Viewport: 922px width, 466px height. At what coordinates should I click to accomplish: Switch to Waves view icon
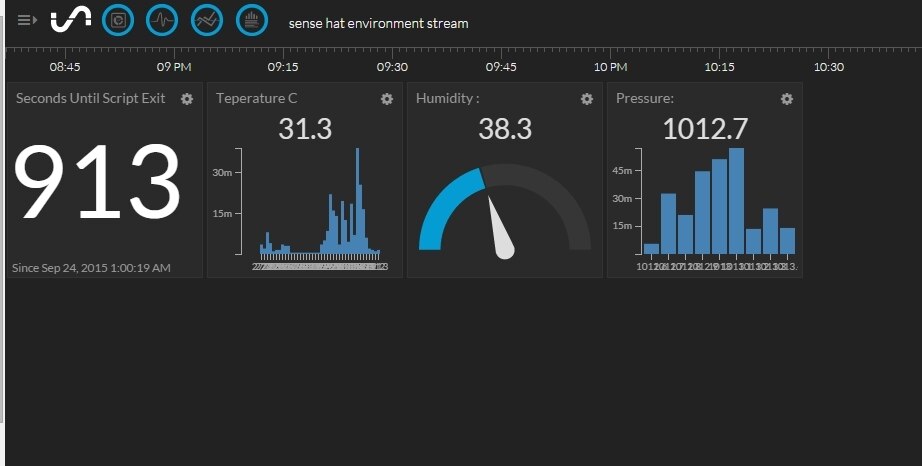tap(162, 20)
